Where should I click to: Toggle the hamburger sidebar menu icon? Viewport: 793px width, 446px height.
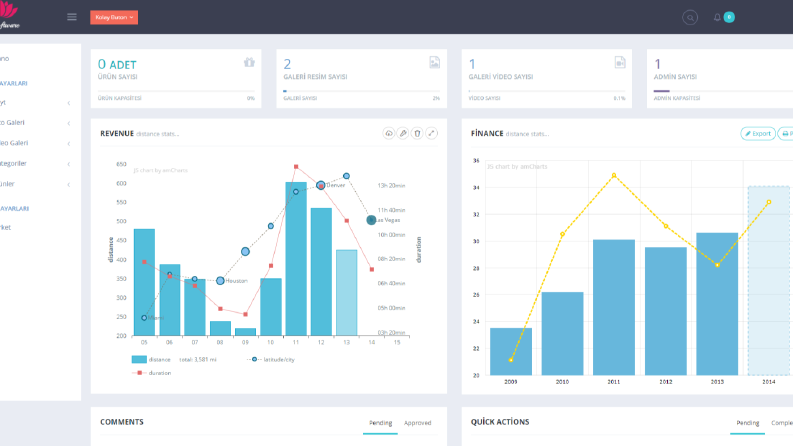[72, 17]
